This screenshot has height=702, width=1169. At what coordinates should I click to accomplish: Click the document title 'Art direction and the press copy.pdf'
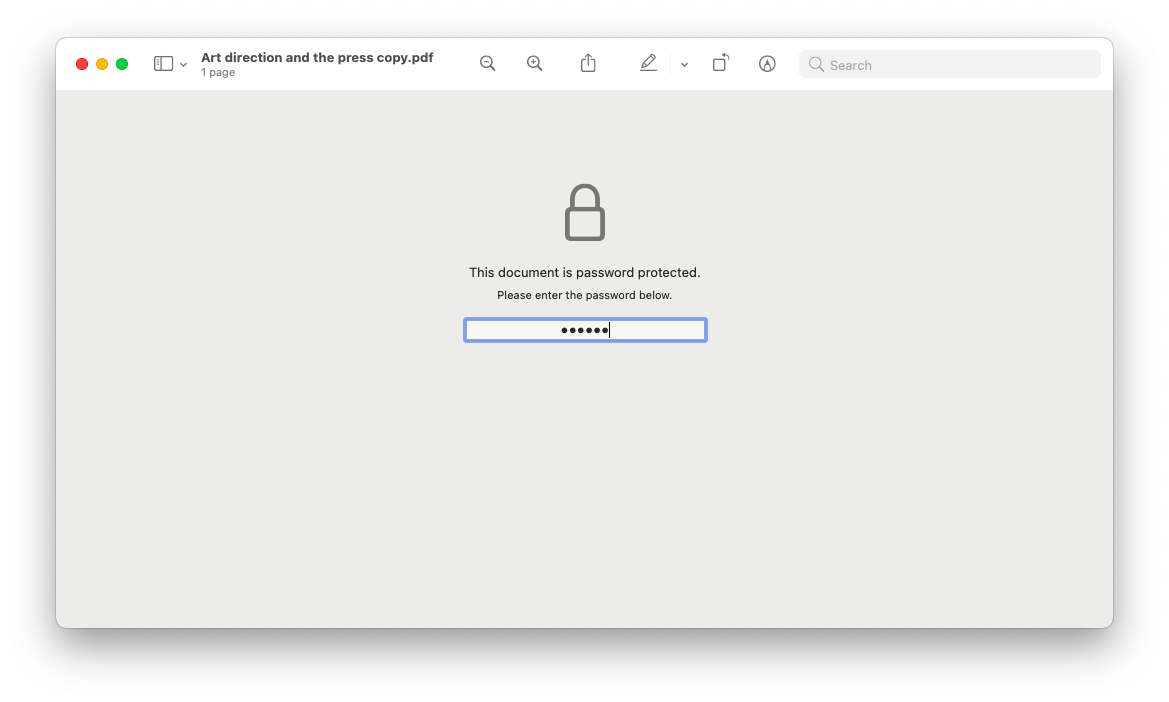pos(317,57)
